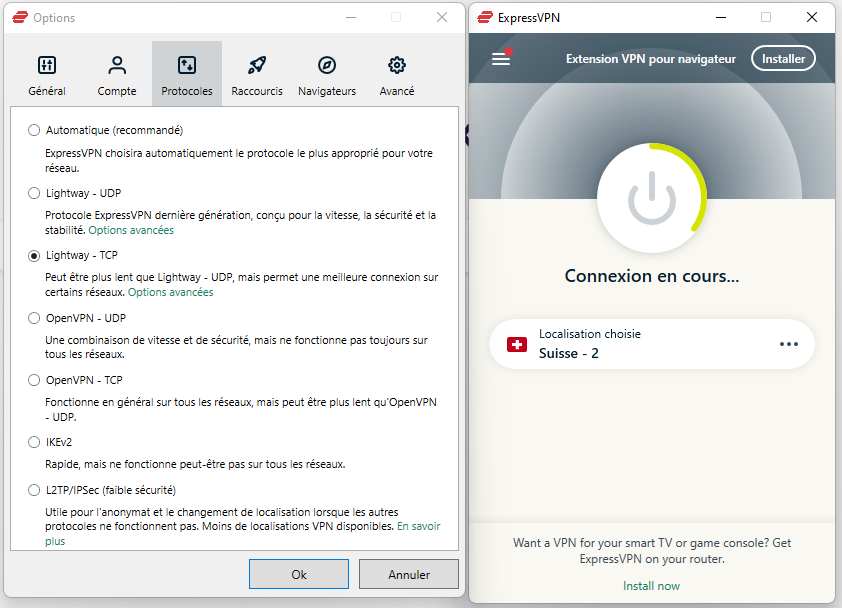Follow the En savoir plus link
Image resolution: width=842 pixels, height=608 pixels.
[418, 526]
